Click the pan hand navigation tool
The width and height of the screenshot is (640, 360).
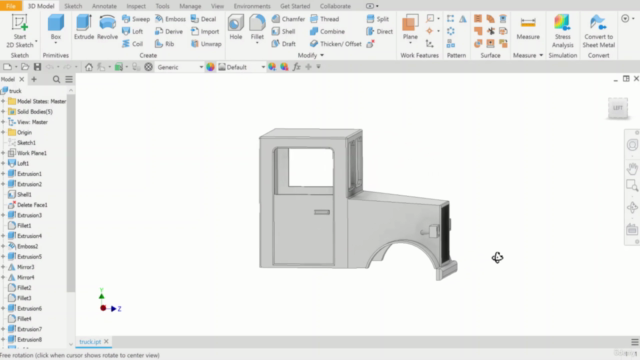pos(632,169)
